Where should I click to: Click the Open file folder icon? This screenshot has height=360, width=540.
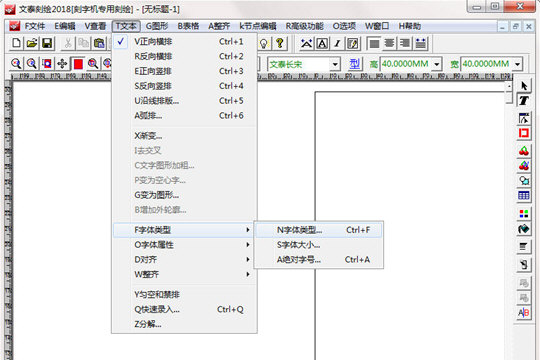[x=32, y=43]
